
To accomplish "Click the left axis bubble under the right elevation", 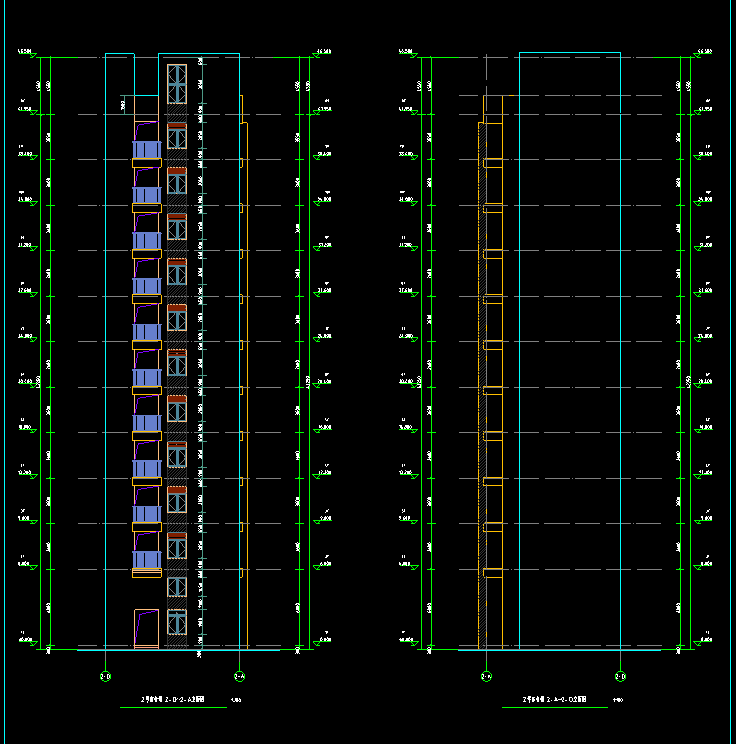I will tap(486, 677).
